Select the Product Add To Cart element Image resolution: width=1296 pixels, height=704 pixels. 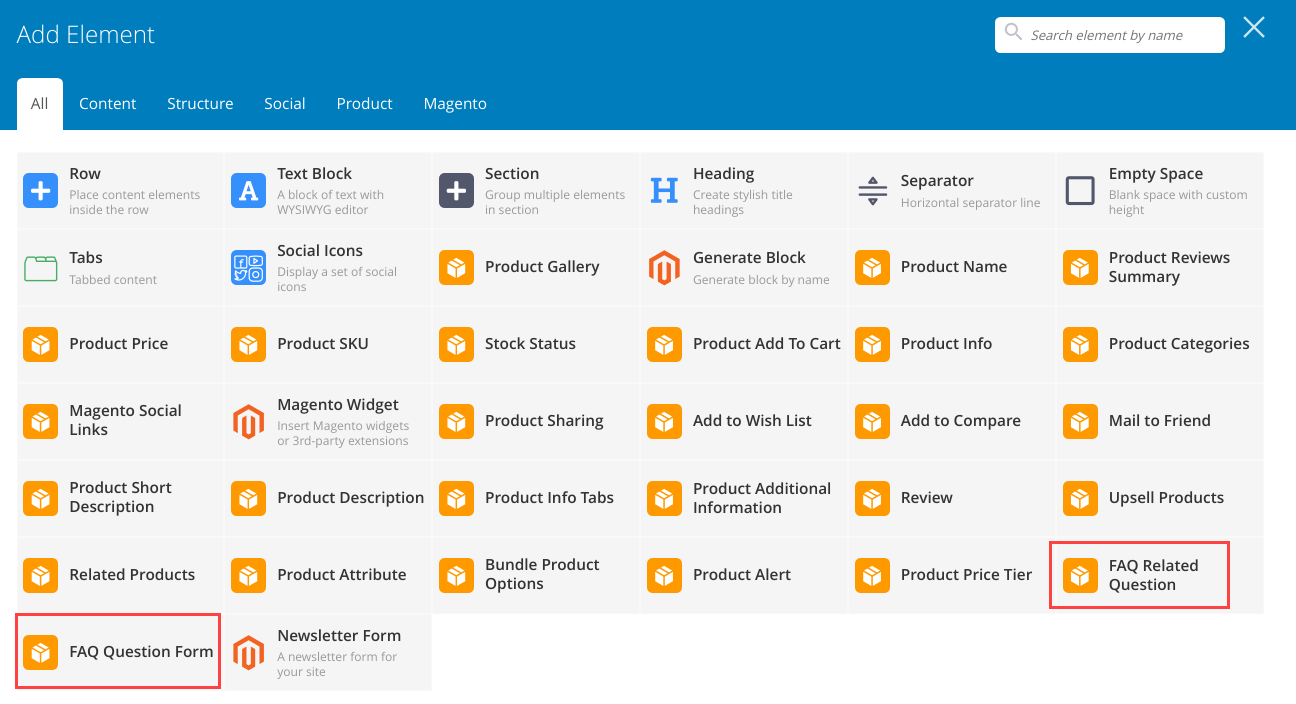pos(664,344)
